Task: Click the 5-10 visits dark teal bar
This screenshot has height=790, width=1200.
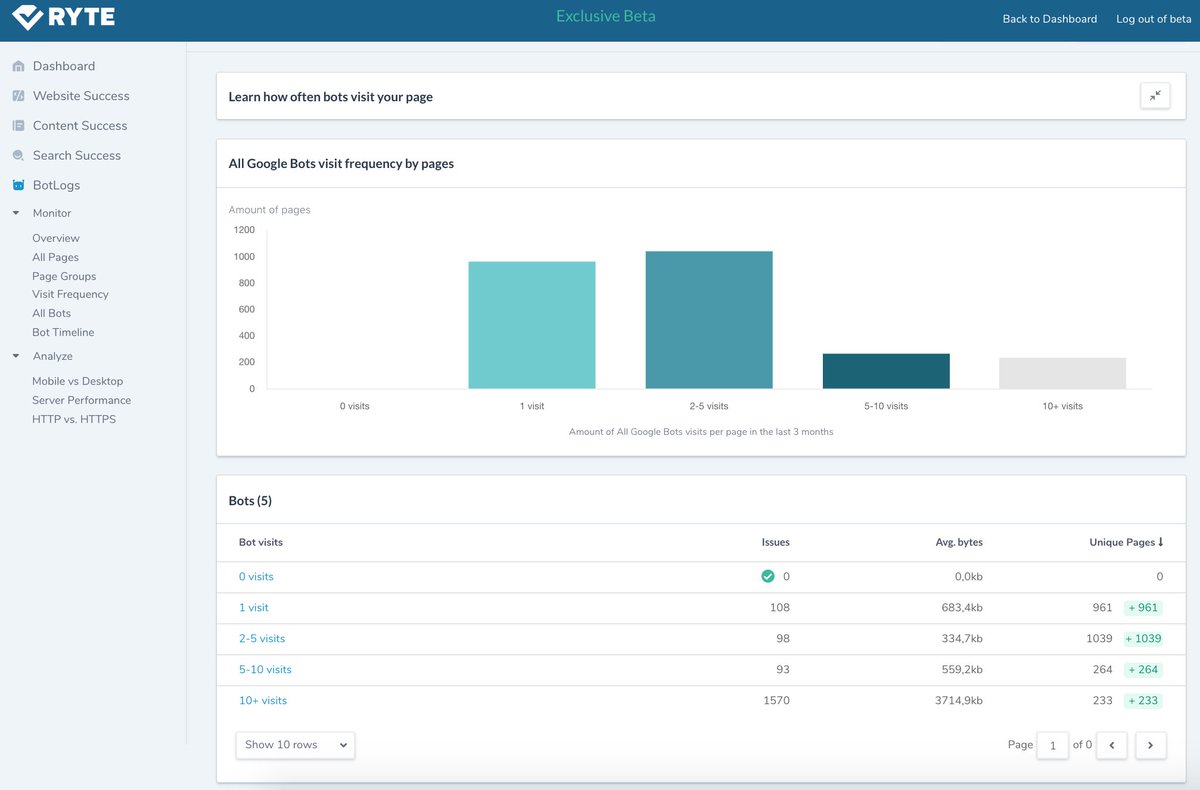Action: pyautogui.click(x=886, y=371)
